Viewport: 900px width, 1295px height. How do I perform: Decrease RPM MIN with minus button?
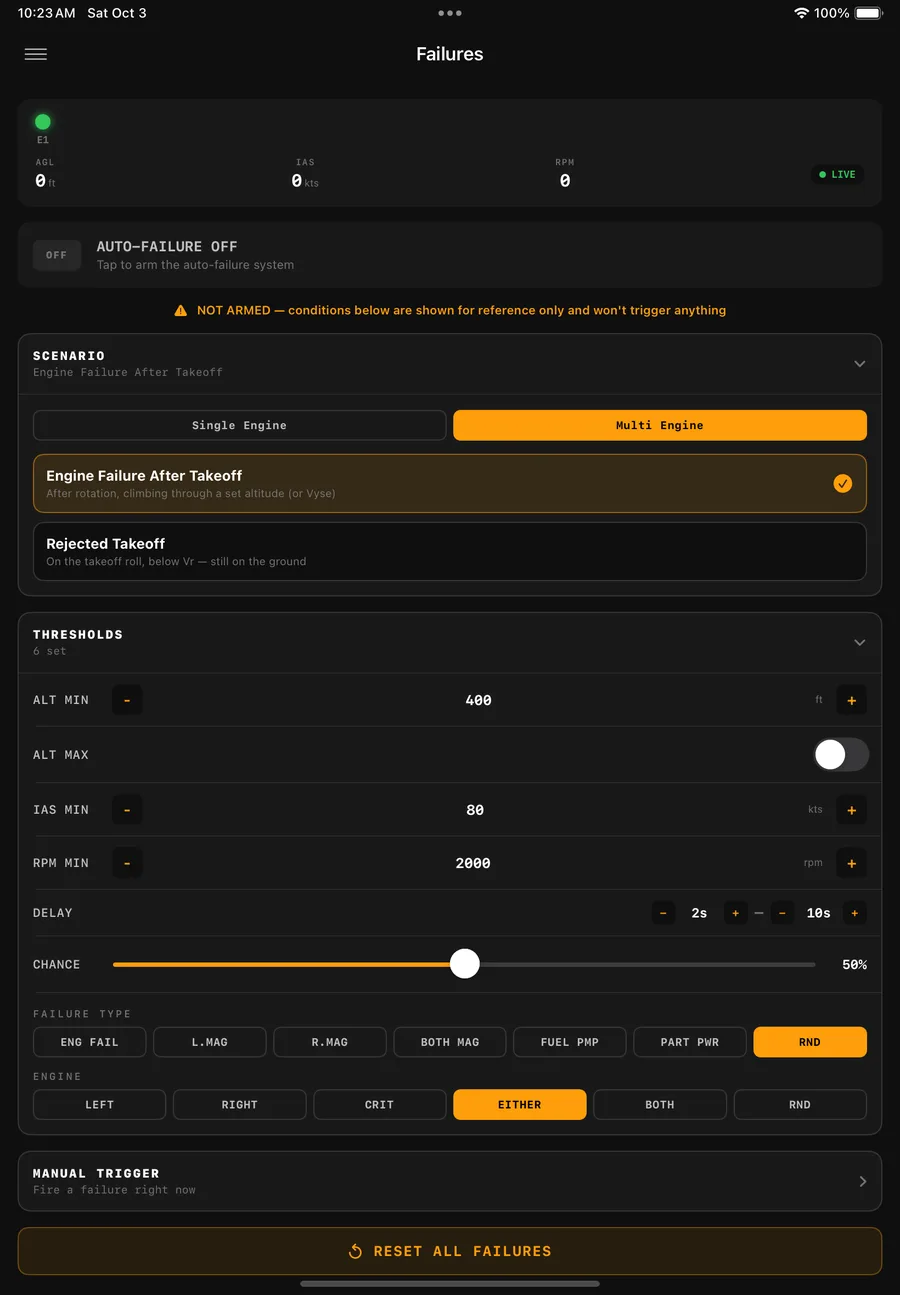click(x=127, y=863)
